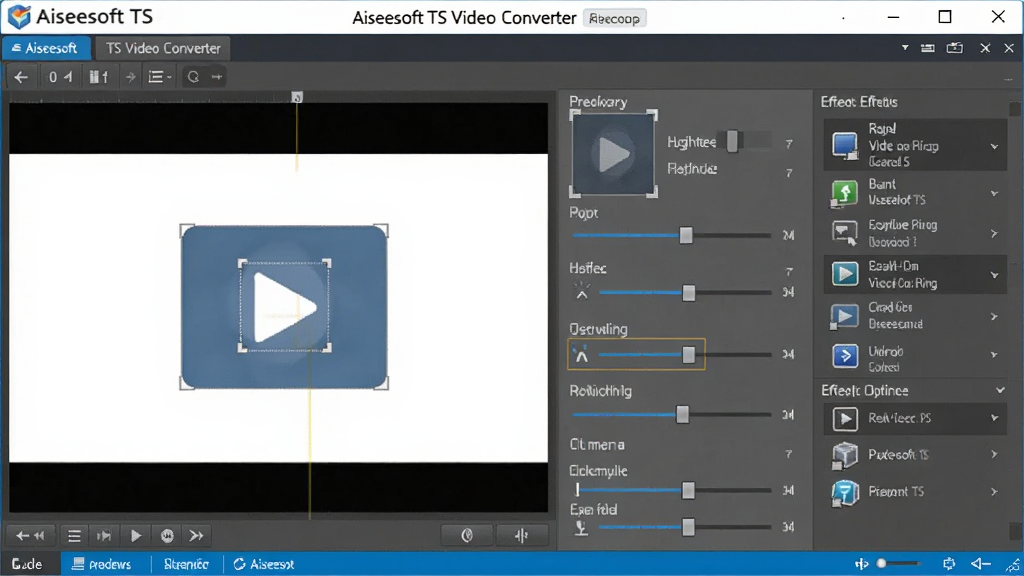Click the fit-width icon in the status bar
The height and width of the screenshot is (576, 1024).
click(862, 564)
